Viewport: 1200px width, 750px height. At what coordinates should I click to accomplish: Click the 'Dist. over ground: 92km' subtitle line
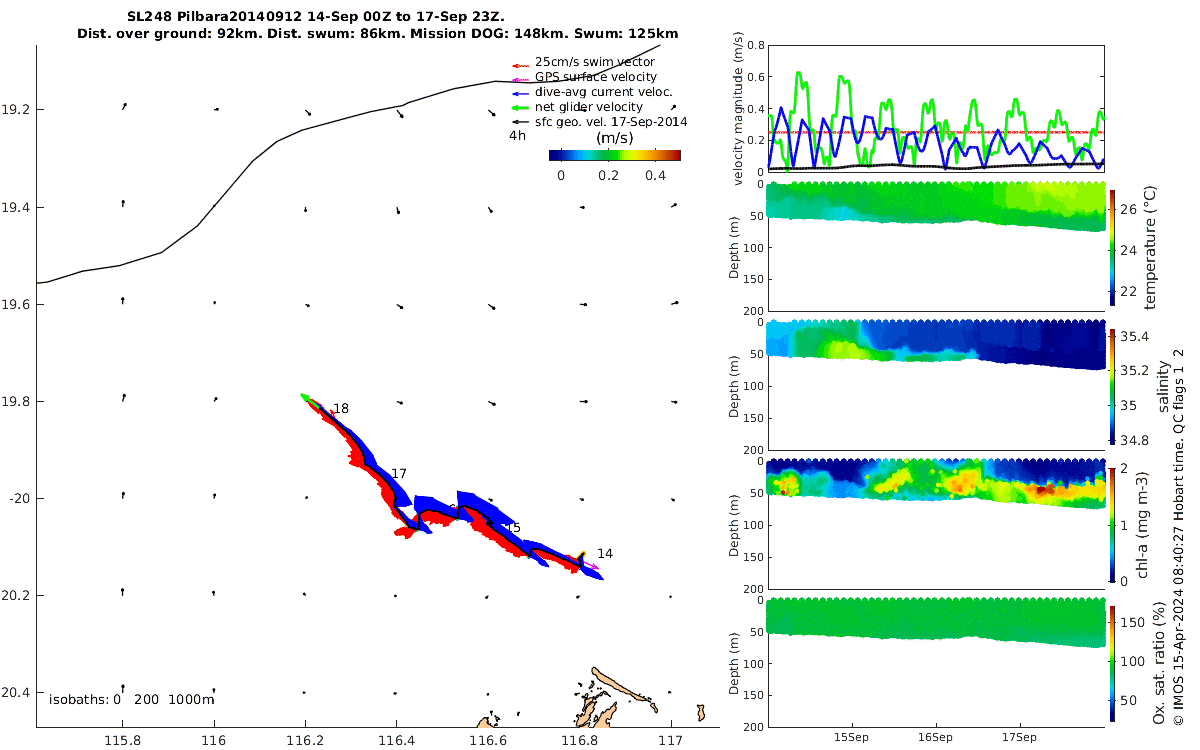pos(377,34)
